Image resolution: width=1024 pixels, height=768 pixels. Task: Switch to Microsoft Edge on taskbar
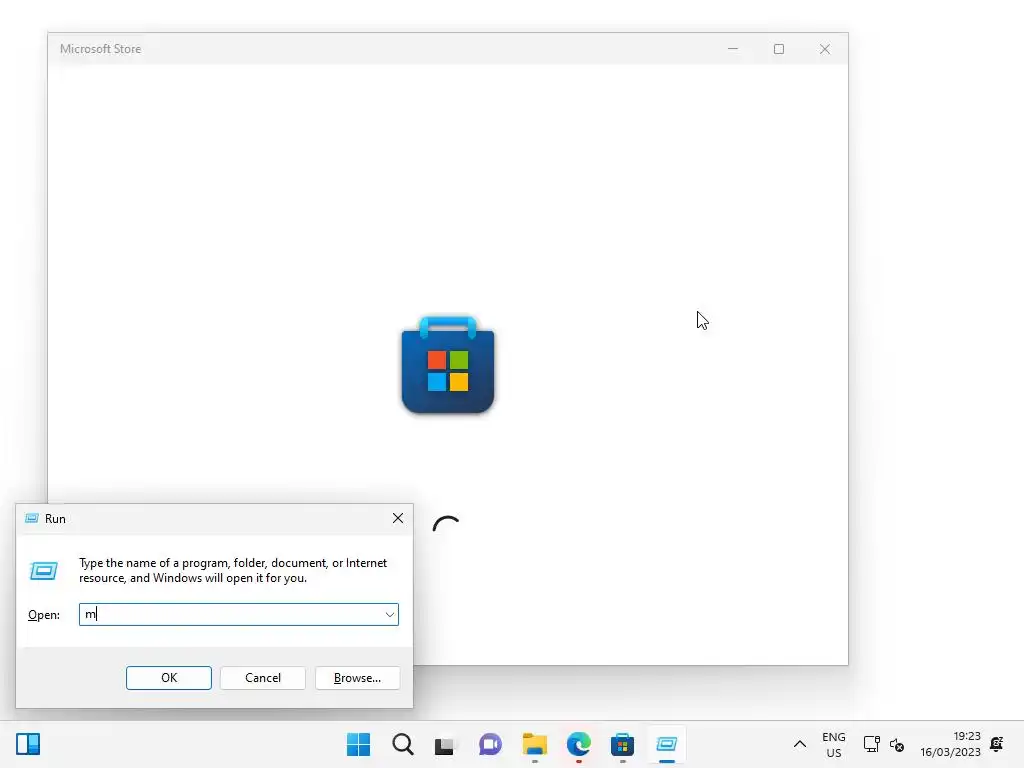point(579,744)
